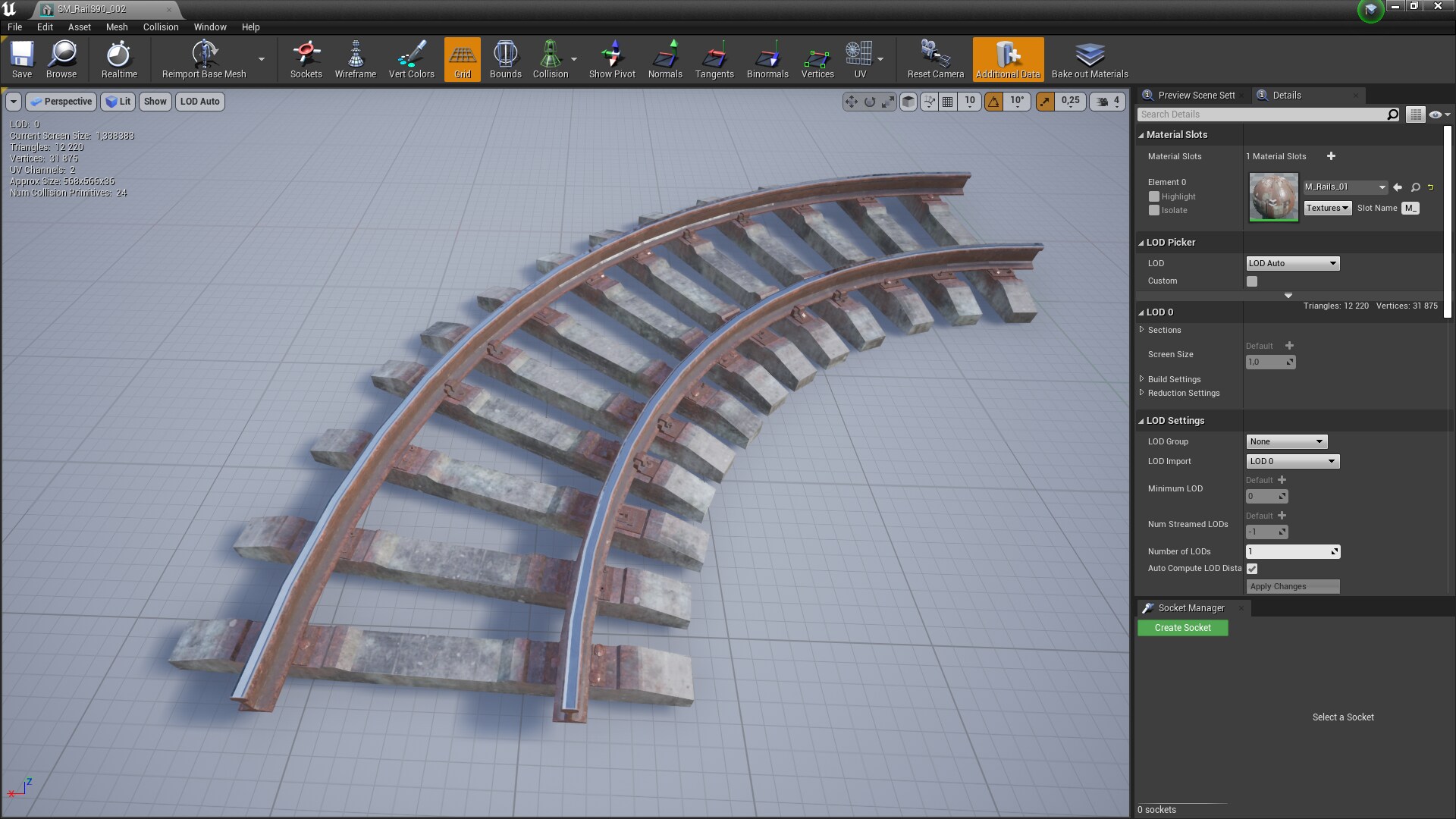Uncheck Auto Compute LOD Distances checkbox
Image resolution: width=1456 pixels, height=819 pixels.
[1252, 569]
